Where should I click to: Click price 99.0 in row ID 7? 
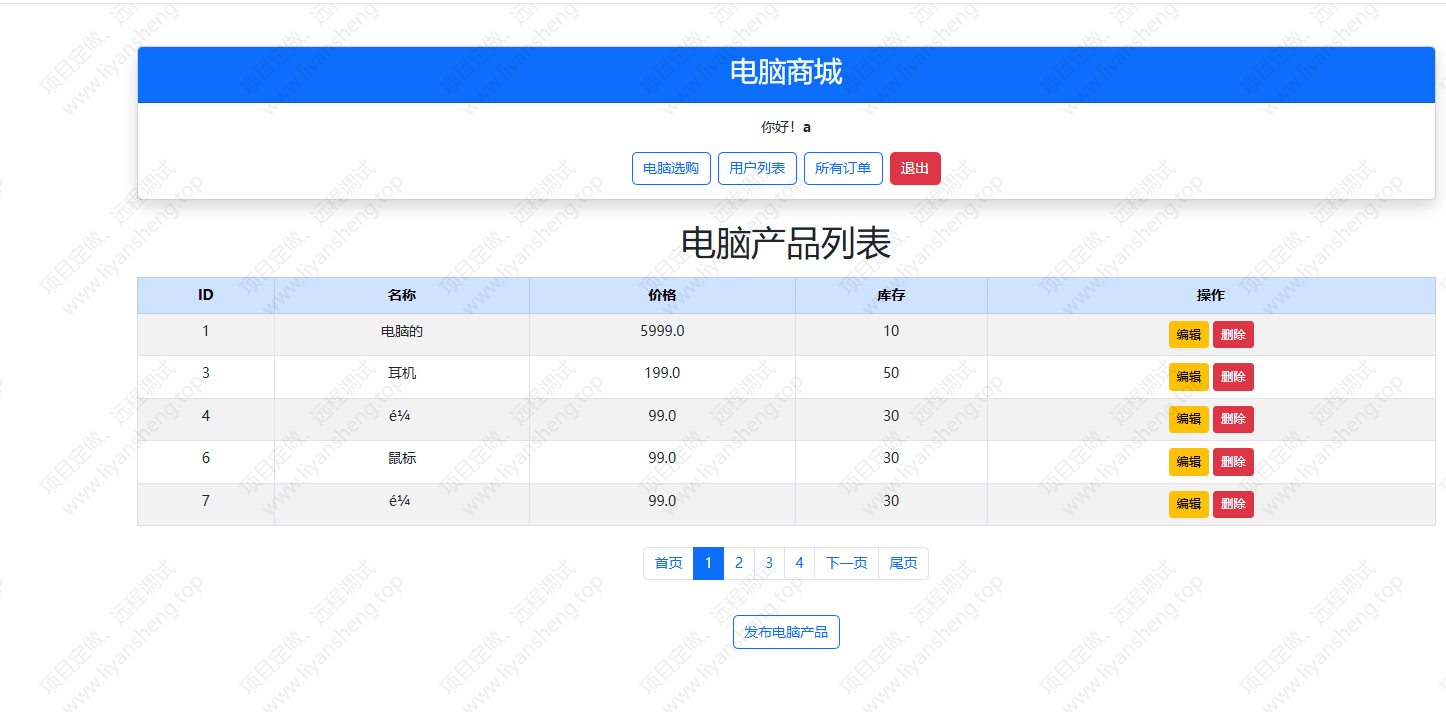pos(662,501)
